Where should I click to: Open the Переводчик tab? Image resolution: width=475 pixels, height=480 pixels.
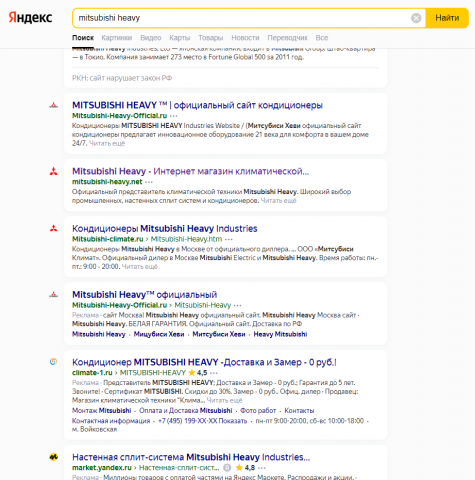click(287, 38)
